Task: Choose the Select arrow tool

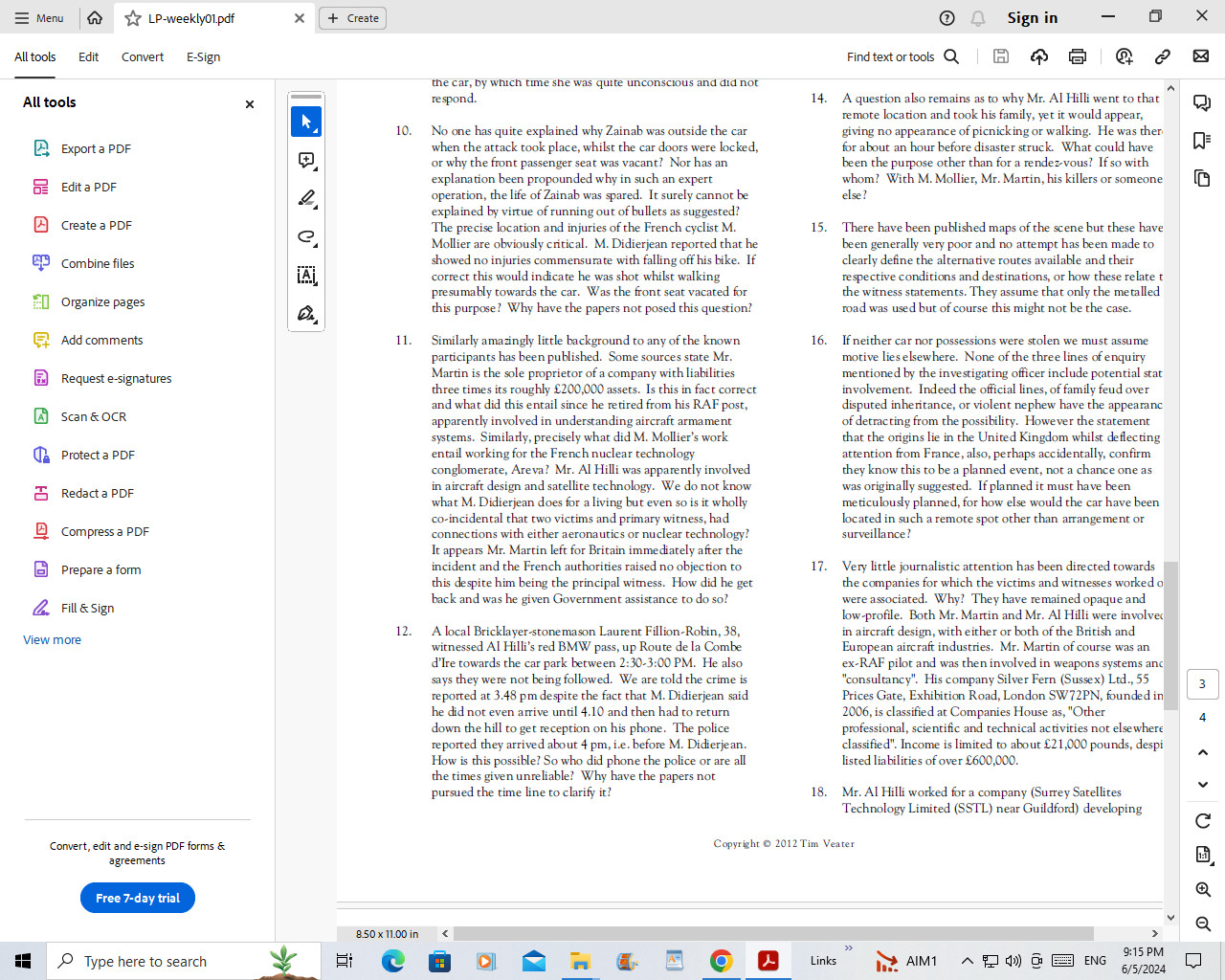Action: pyautogui.click(x=306, y=122)
